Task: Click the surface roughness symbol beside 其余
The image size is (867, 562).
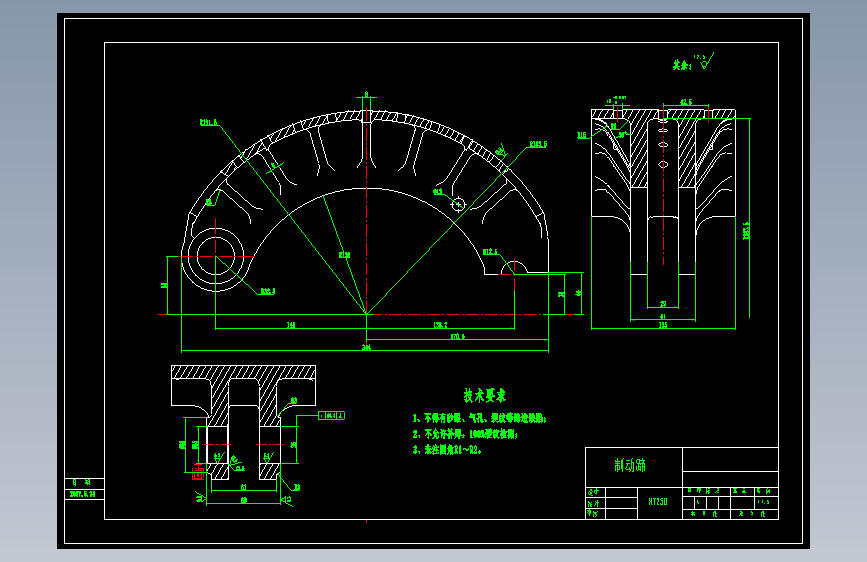Action: tap(706, 61)
